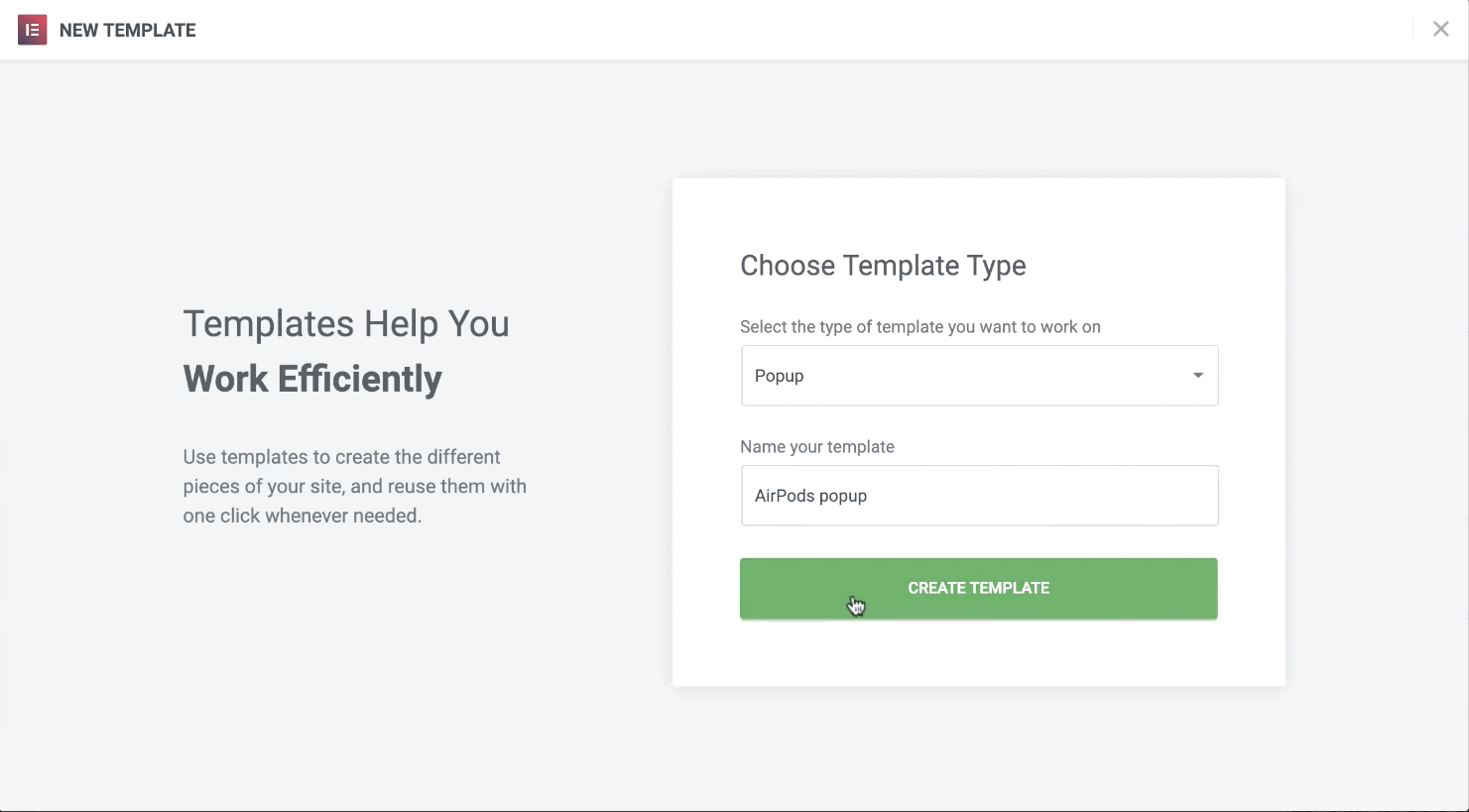Click the Choose Template Type heading
The height and width of the screenshot is (812, 1469).
point(883,266)
